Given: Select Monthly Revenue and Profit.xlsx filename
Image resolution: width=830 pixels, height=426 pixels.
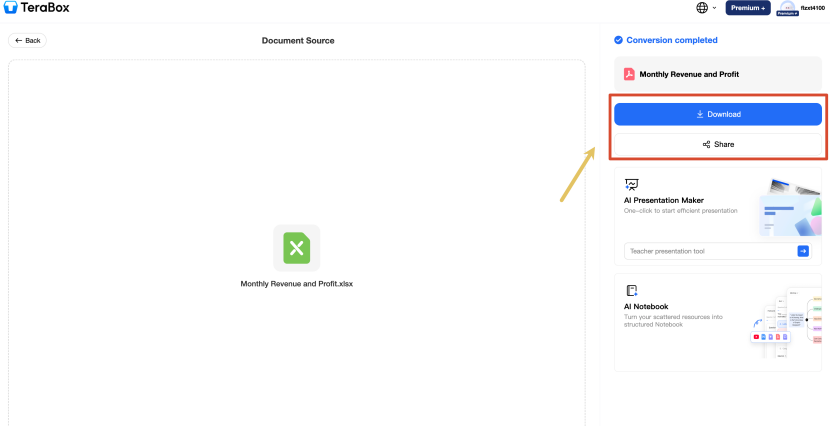Looking at the screenshot, I should (296, 284).
